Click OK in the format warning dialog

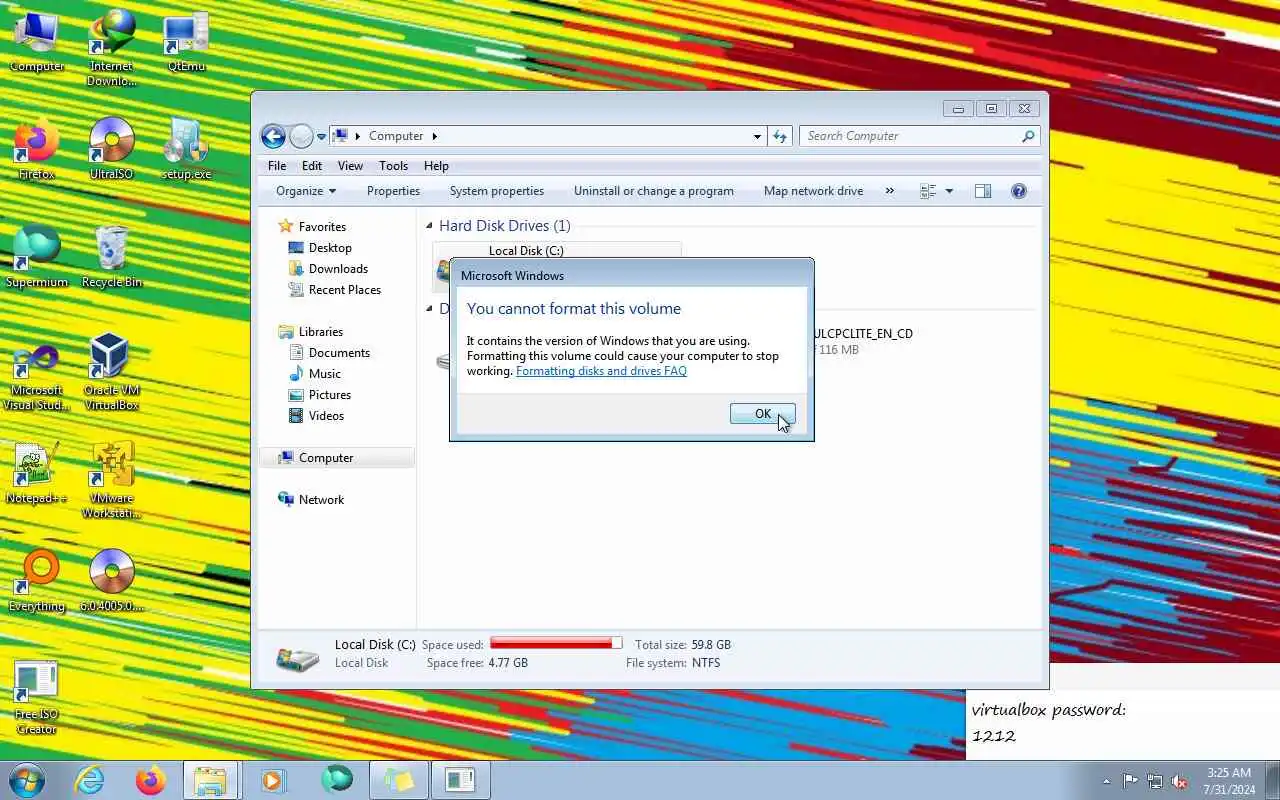tap(762, 414)
